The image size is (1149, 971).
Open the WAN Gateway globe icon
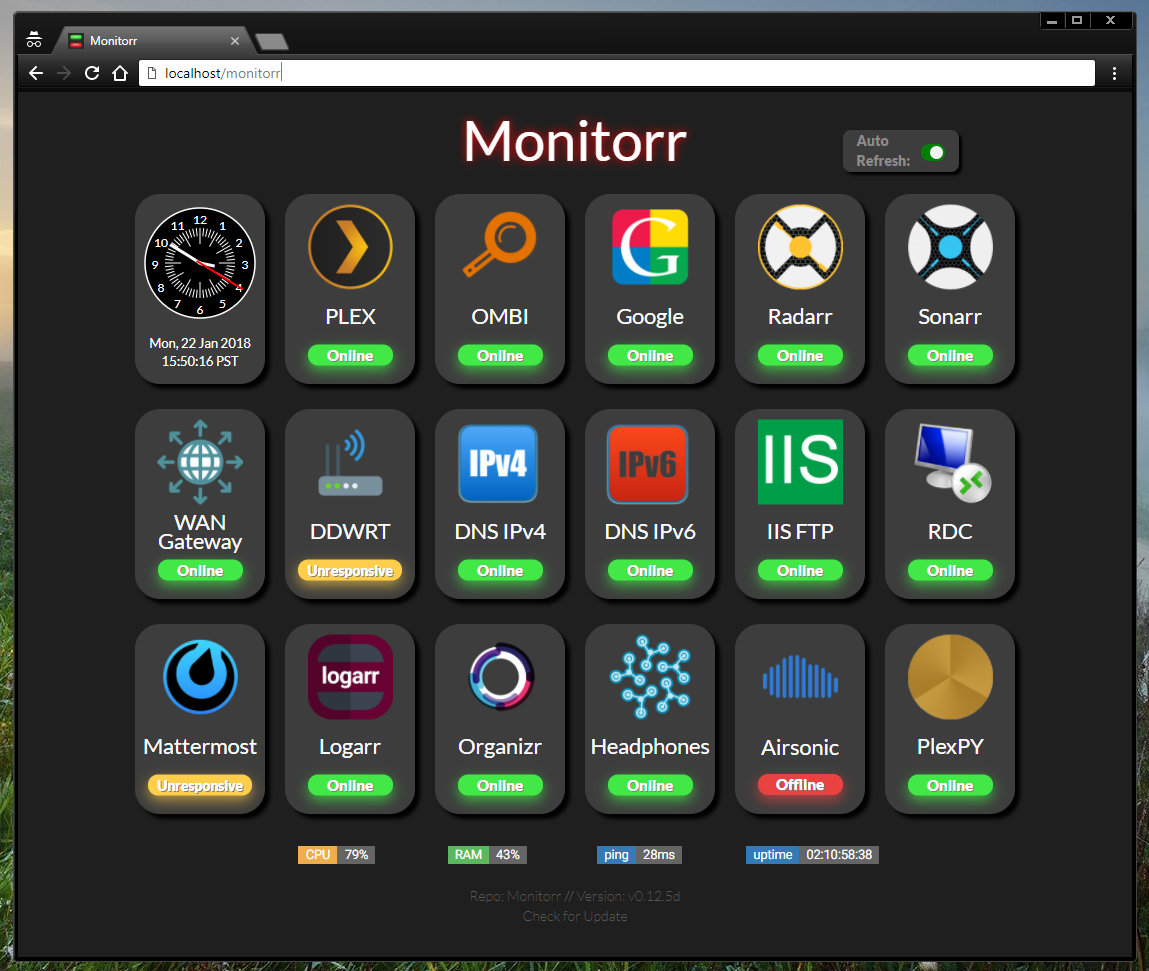[x=200, y=462]
